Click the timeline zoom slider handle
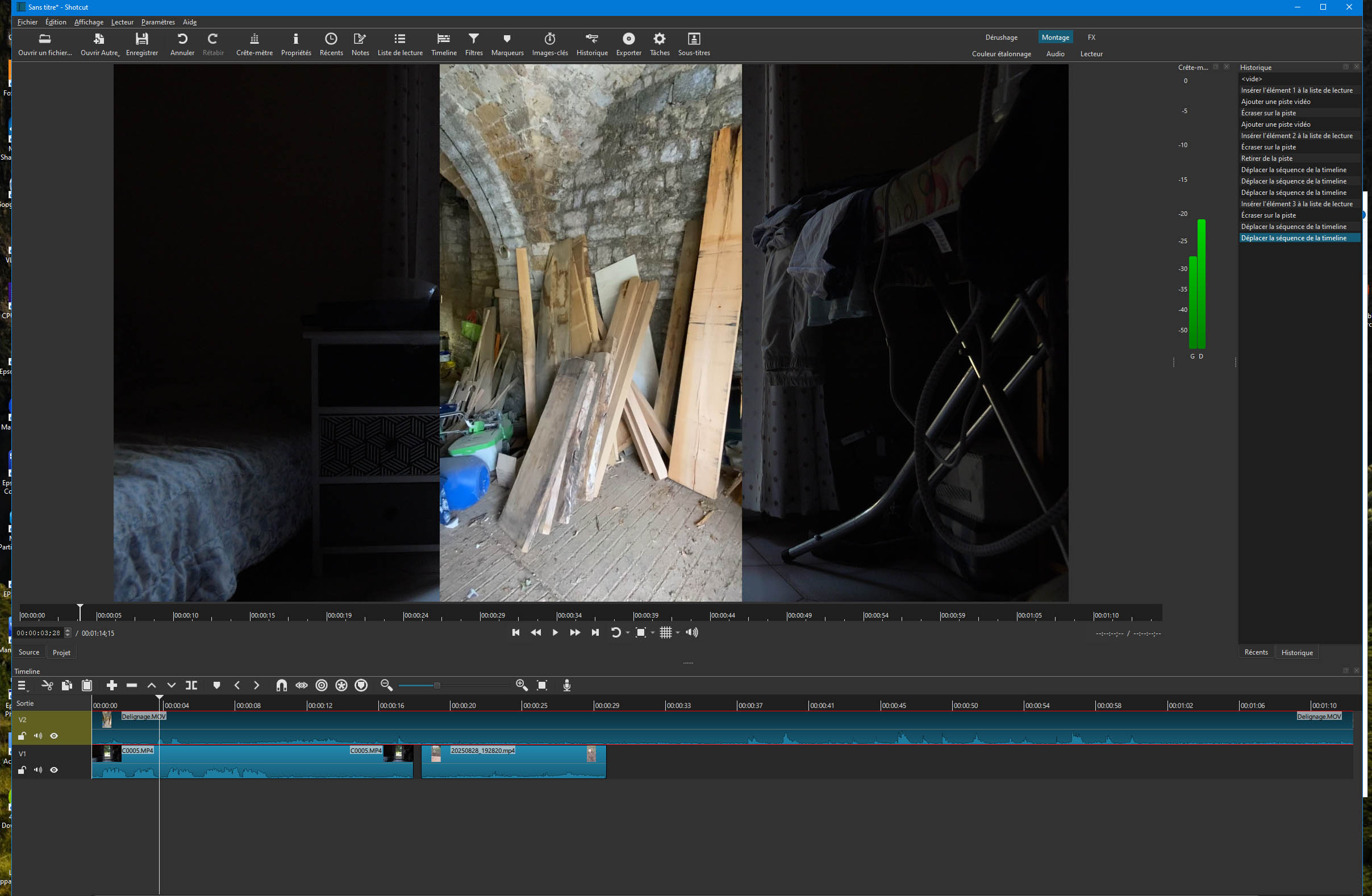1372x896 pixels. click(x=437, y=686)
